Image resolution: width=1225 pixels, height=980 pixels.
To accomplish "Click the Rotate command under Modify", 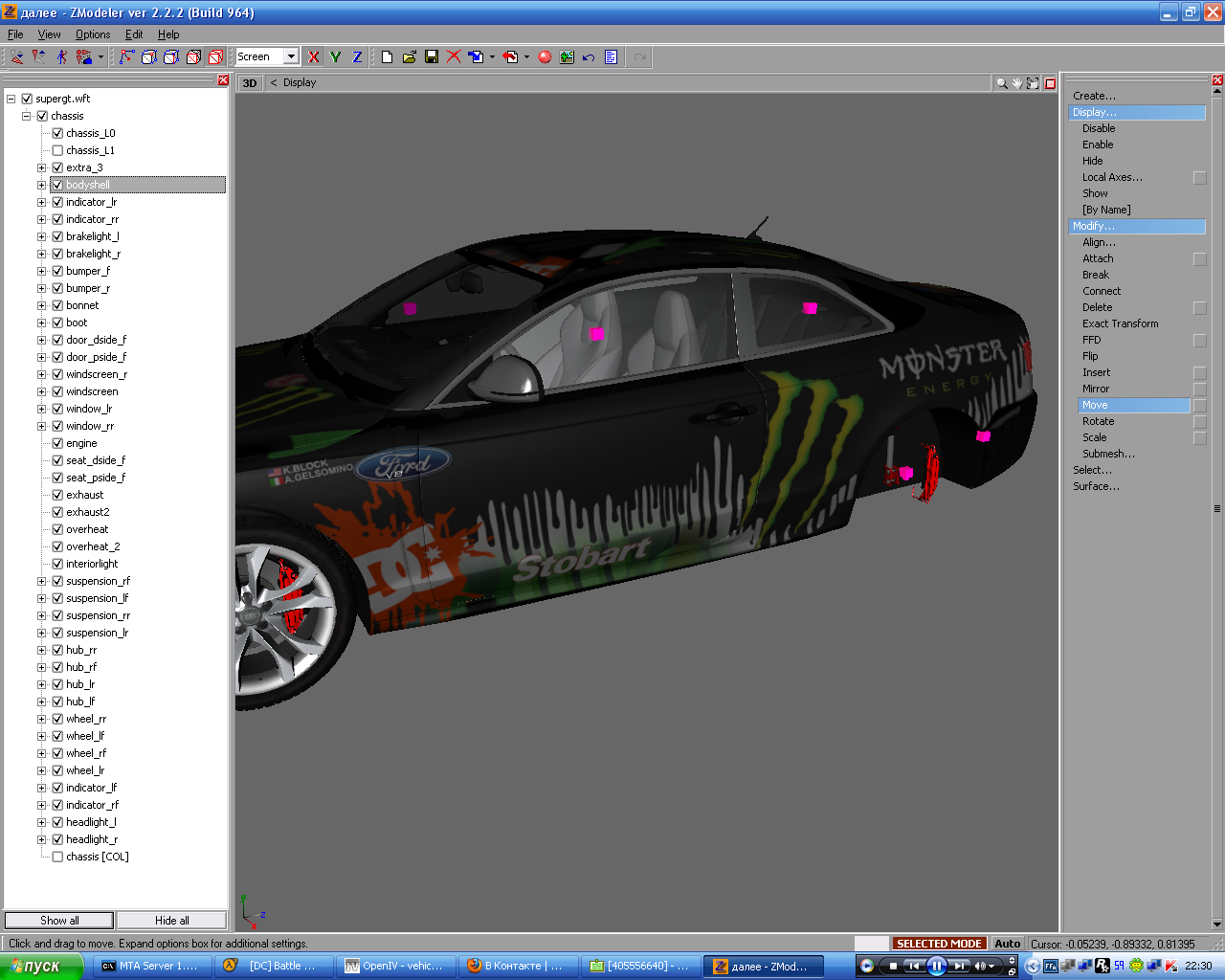I will point(1098,421).
